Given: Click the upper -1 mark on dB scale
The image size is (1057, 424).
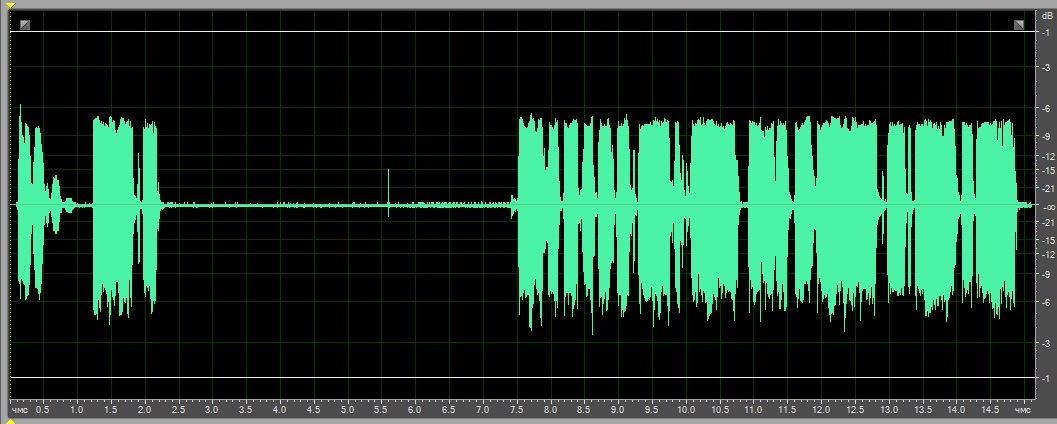Looking at the screenshot, I should (x=1045, y=32).
